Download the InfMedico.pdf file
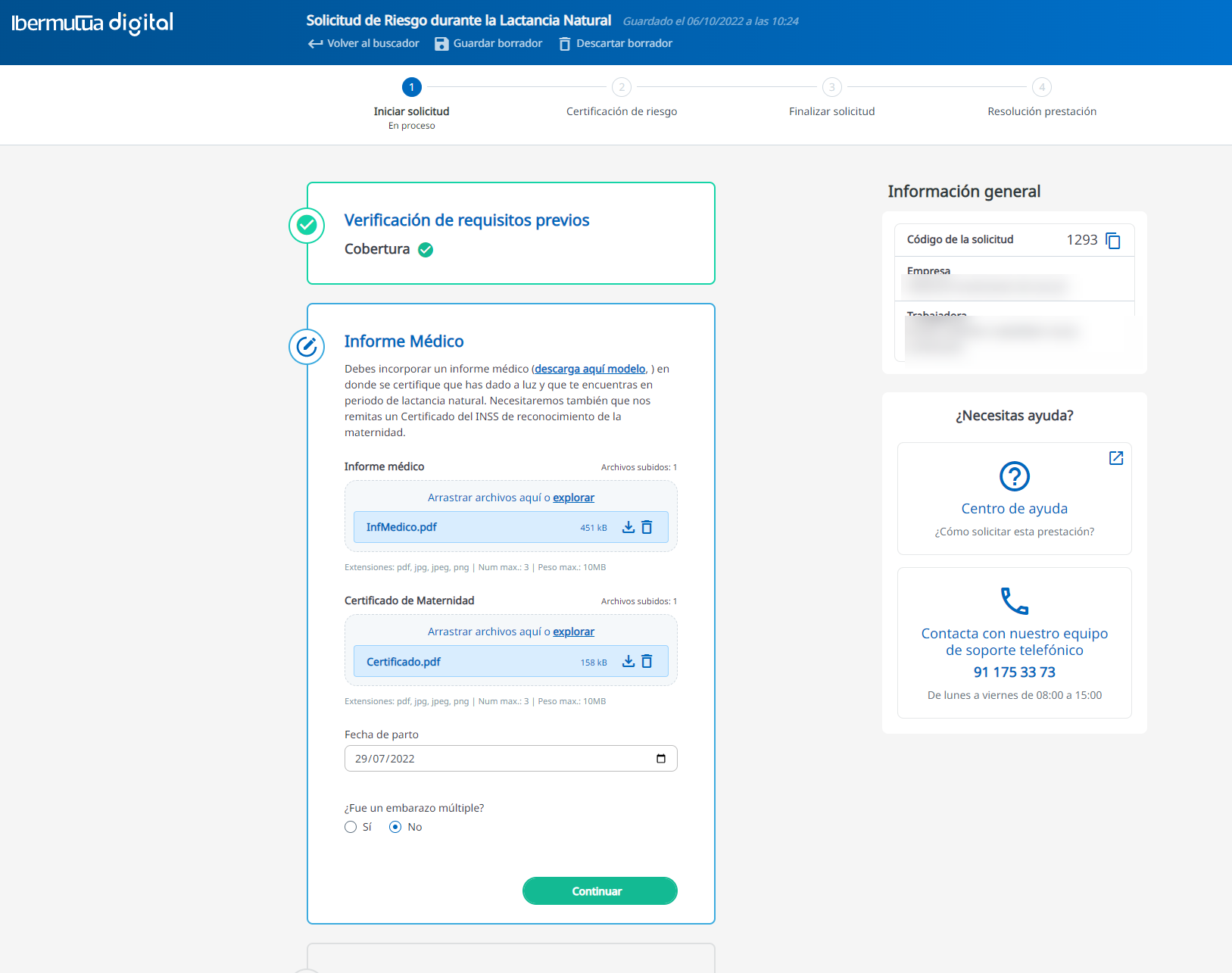 (628, 527)
